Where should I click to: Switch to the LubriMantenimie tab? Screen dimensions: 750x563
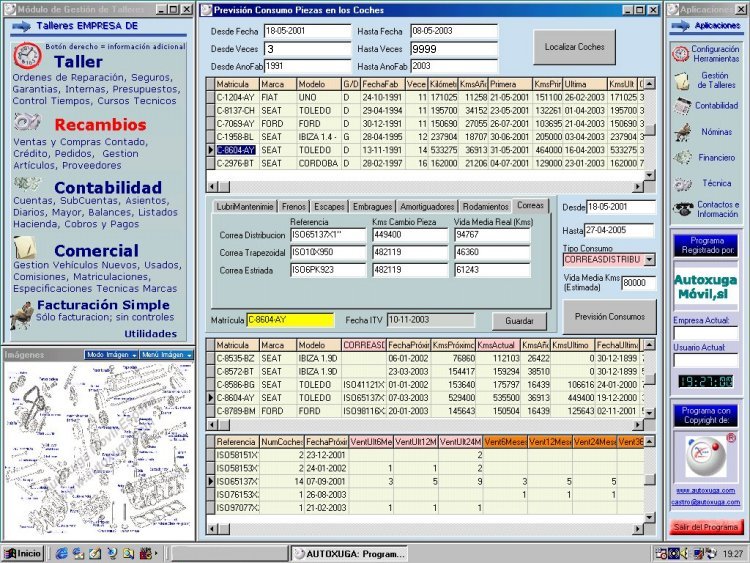(244, 207)
